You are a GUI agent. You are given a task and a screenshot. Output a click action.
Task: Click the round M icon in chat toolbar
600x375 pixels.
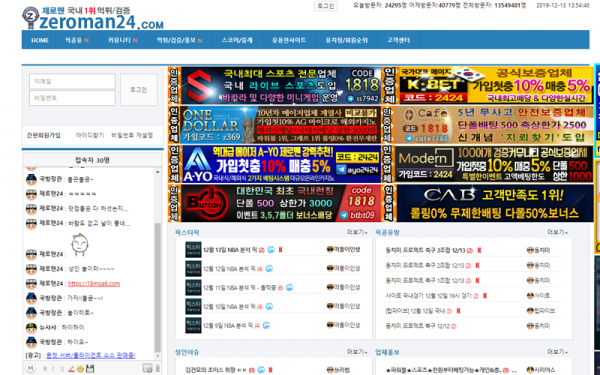30,368
